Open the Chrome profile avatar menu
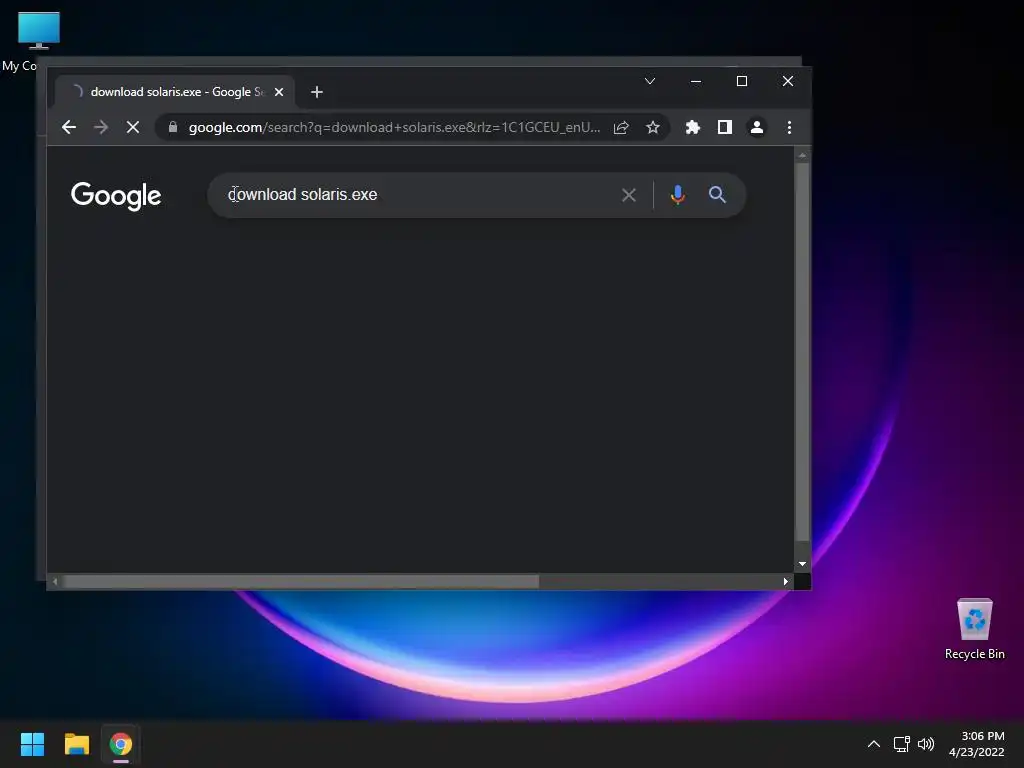 pos(757,127)
